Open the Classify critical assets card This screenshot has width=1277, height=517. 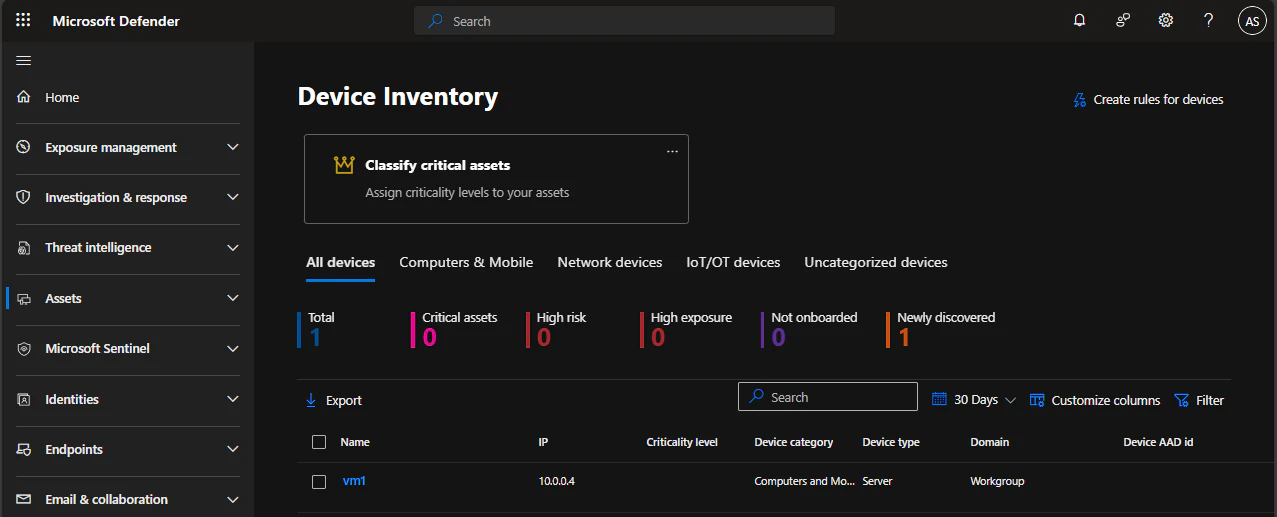(496, 179)
